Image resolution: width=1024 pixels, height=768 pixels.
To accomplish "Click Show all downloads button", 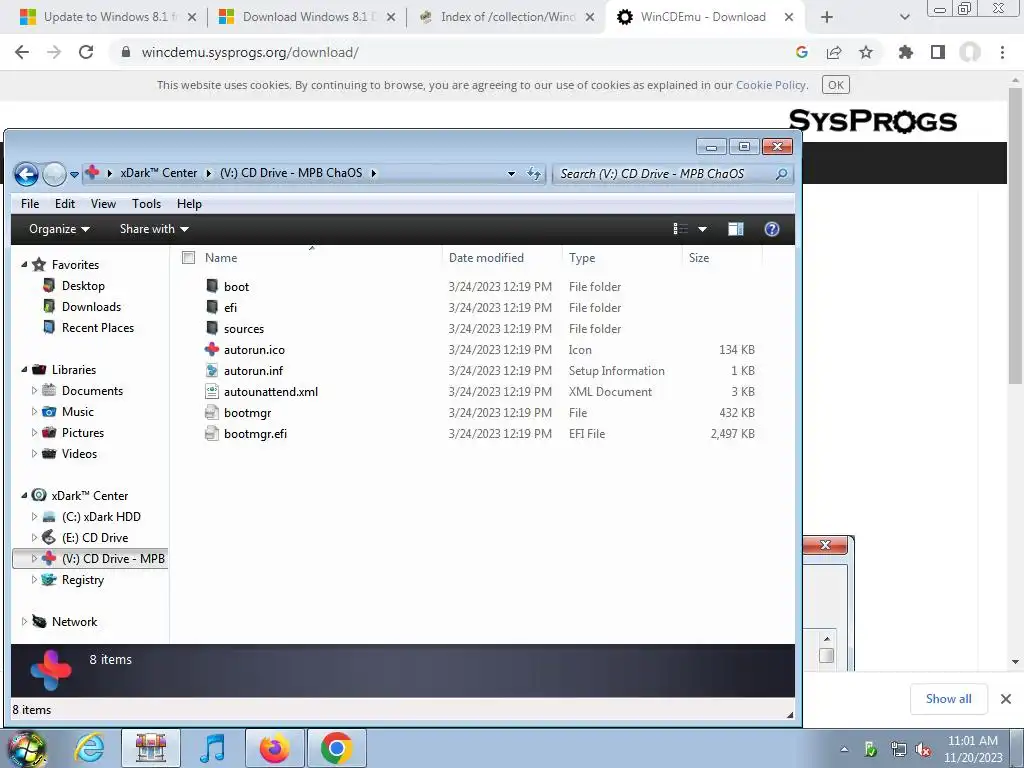I will 948,699.
